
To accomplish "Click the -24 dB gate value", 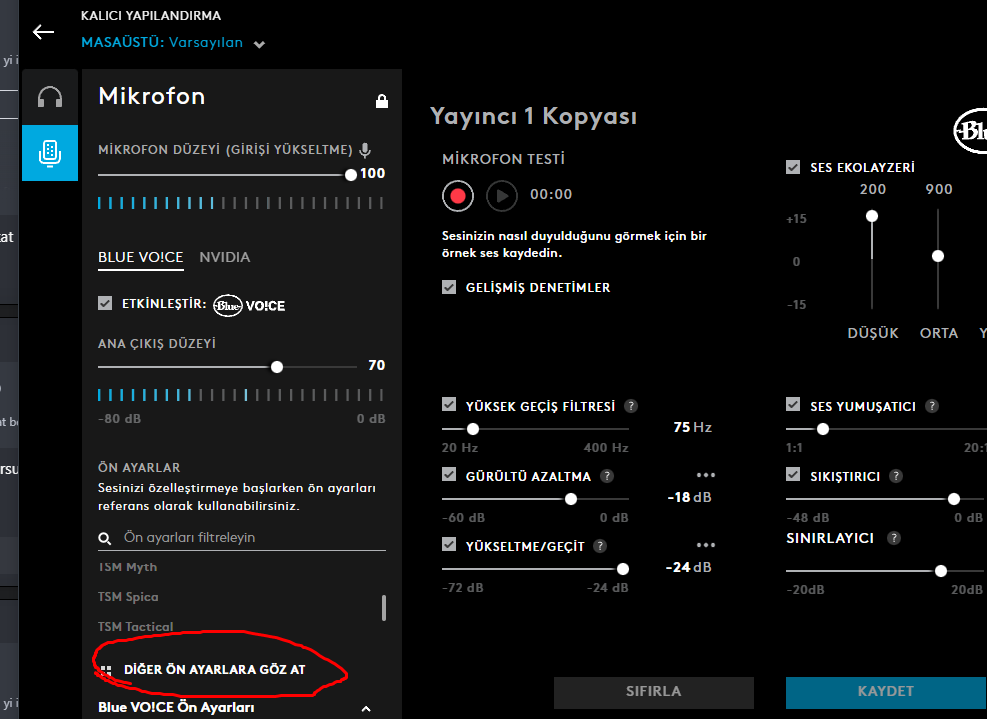I will pyautogui.click(x=688, y=567).
